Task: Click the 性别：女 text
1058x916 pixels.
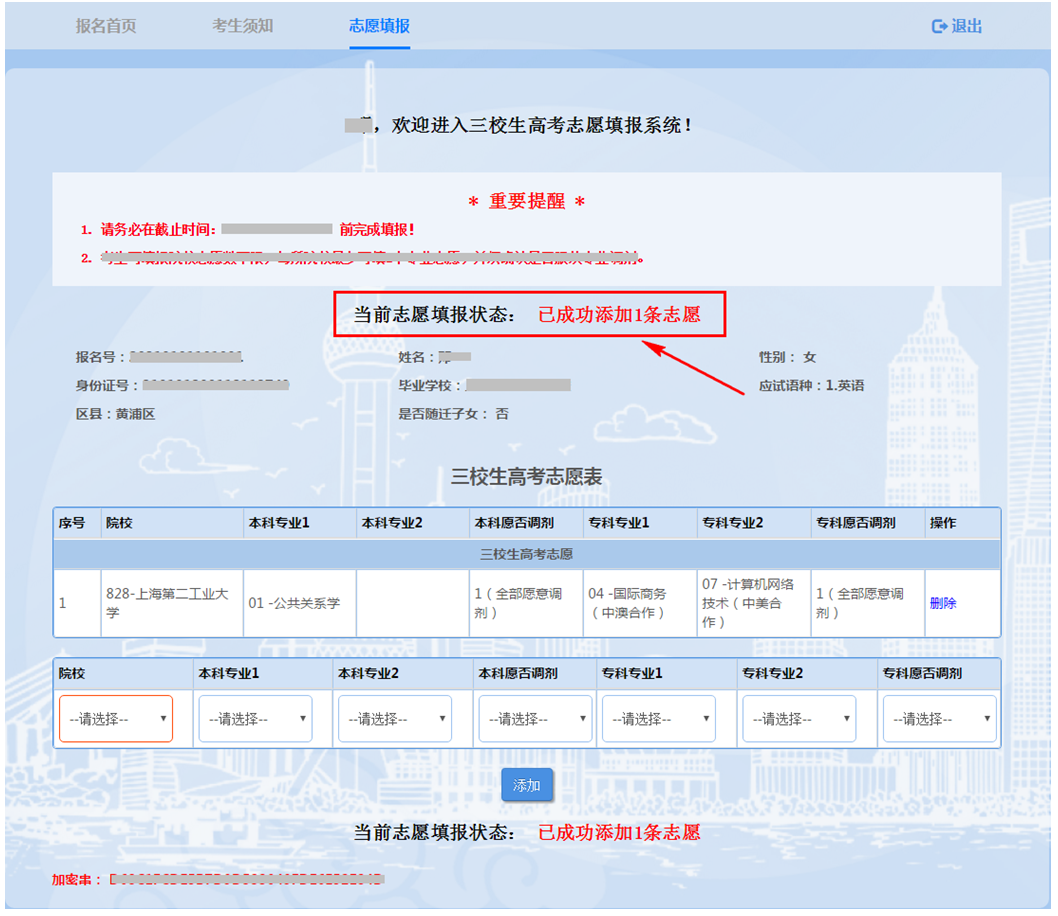Action: pos(787,357)
